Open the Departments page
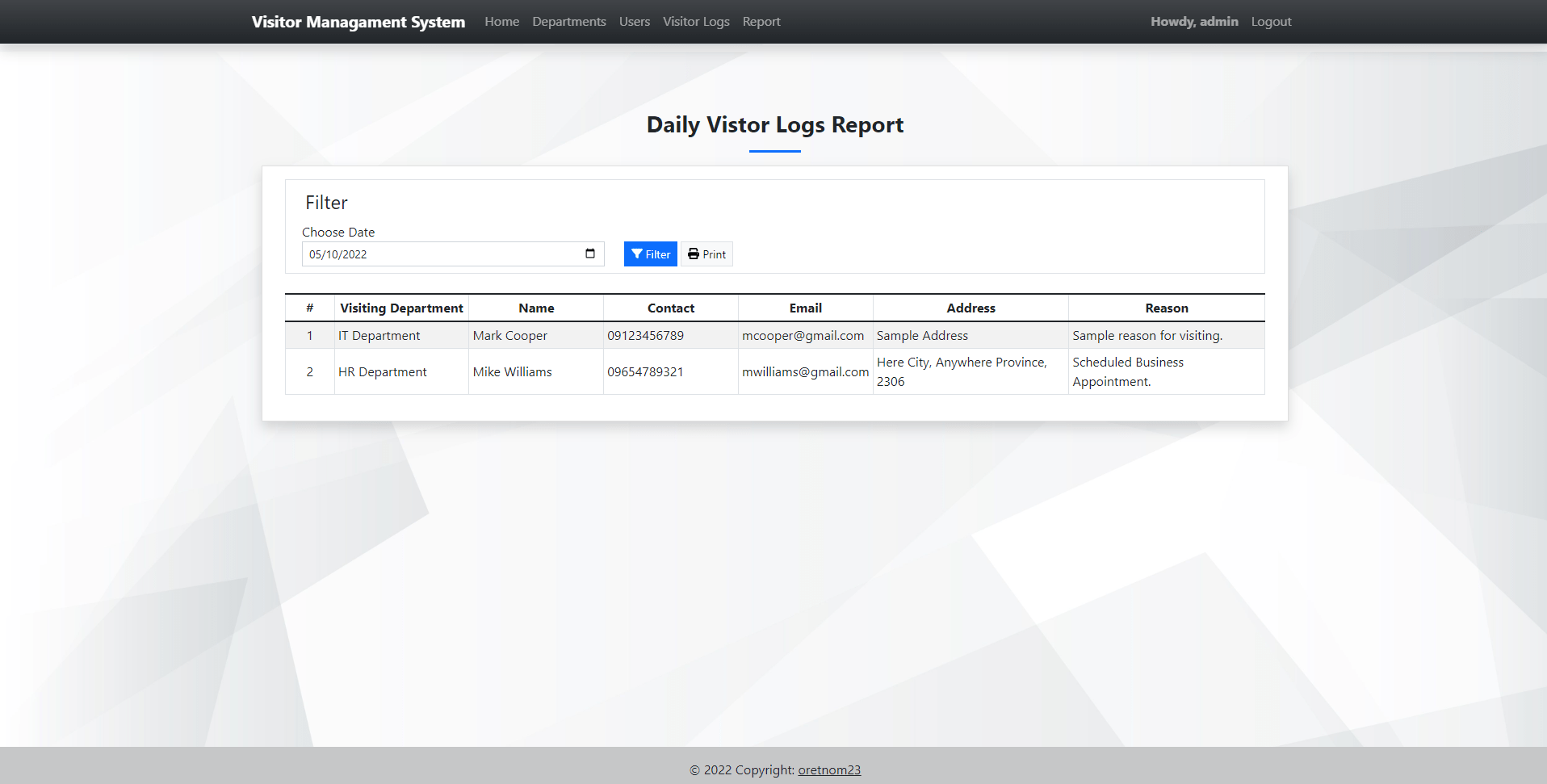 (568, 21)
